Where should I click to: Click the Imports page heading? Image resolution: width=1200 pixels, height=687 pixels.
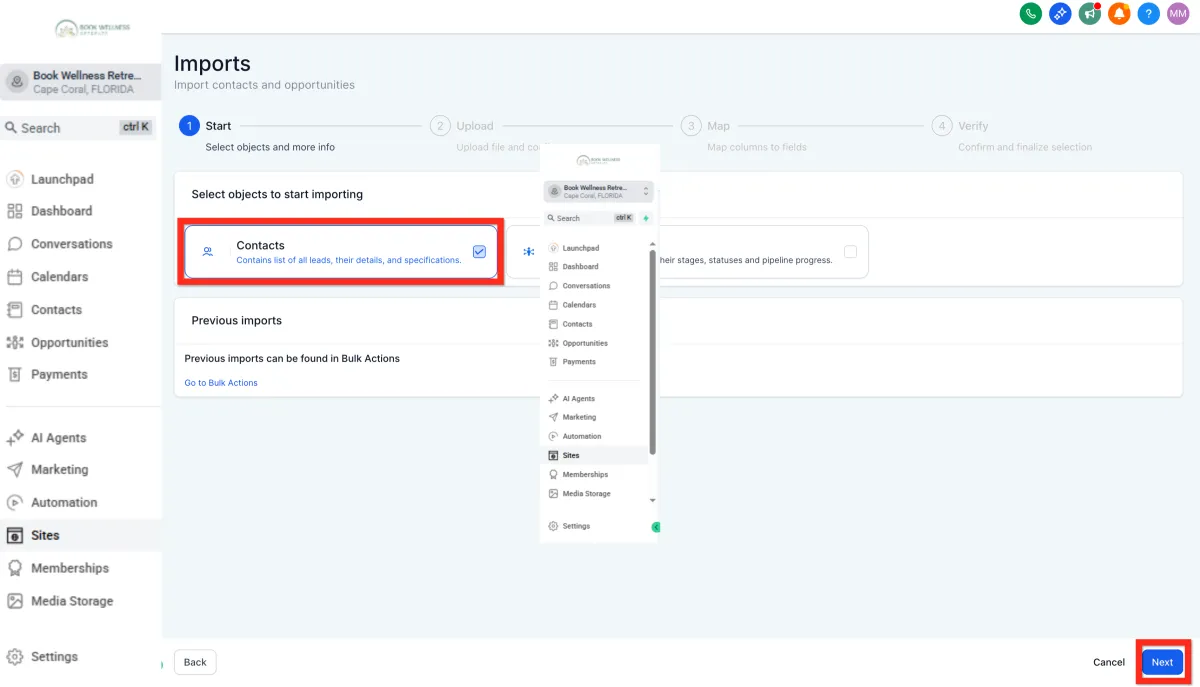[x=212, y=64]
